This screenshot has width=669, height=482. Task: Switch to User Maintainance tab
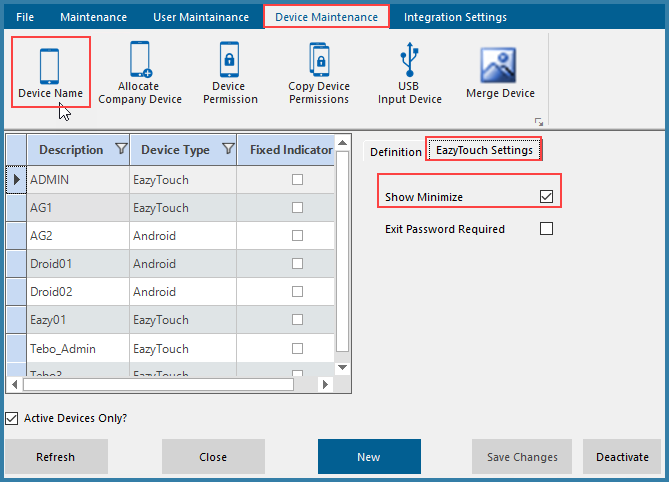tap(201, 17)
